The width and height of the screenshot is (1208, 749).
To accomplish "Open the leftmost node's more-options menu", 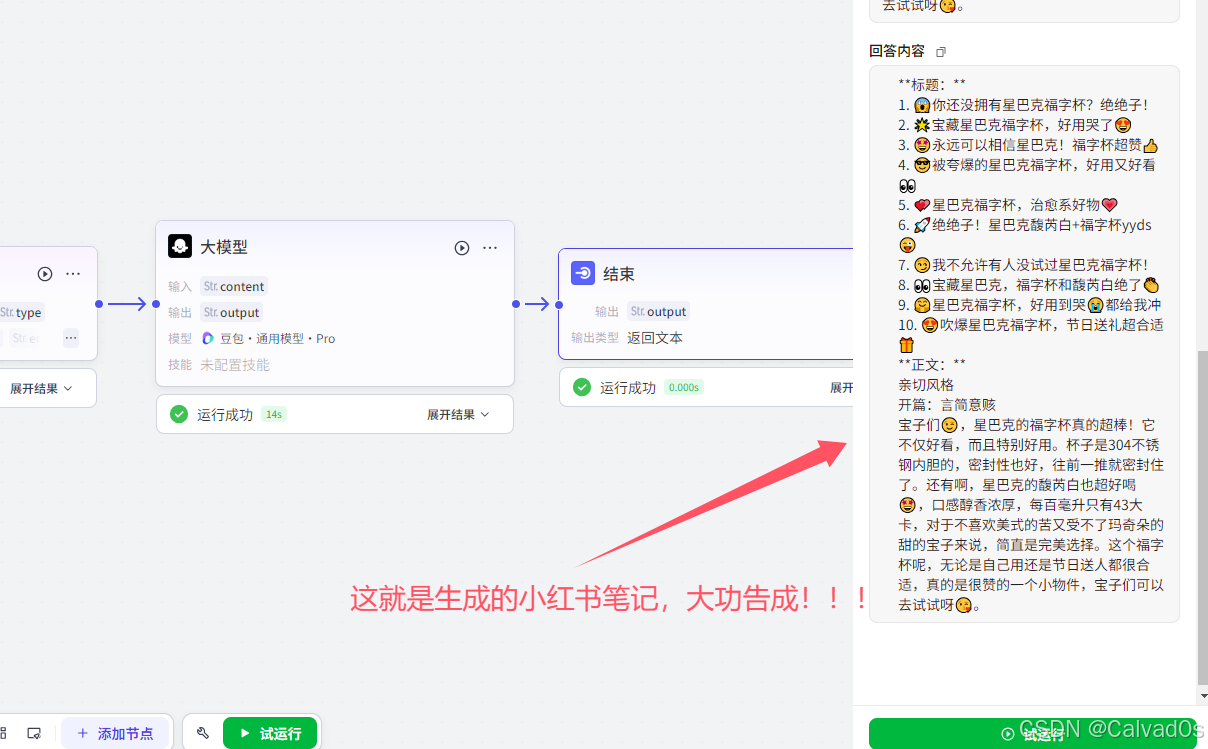I will click(73, 273).
